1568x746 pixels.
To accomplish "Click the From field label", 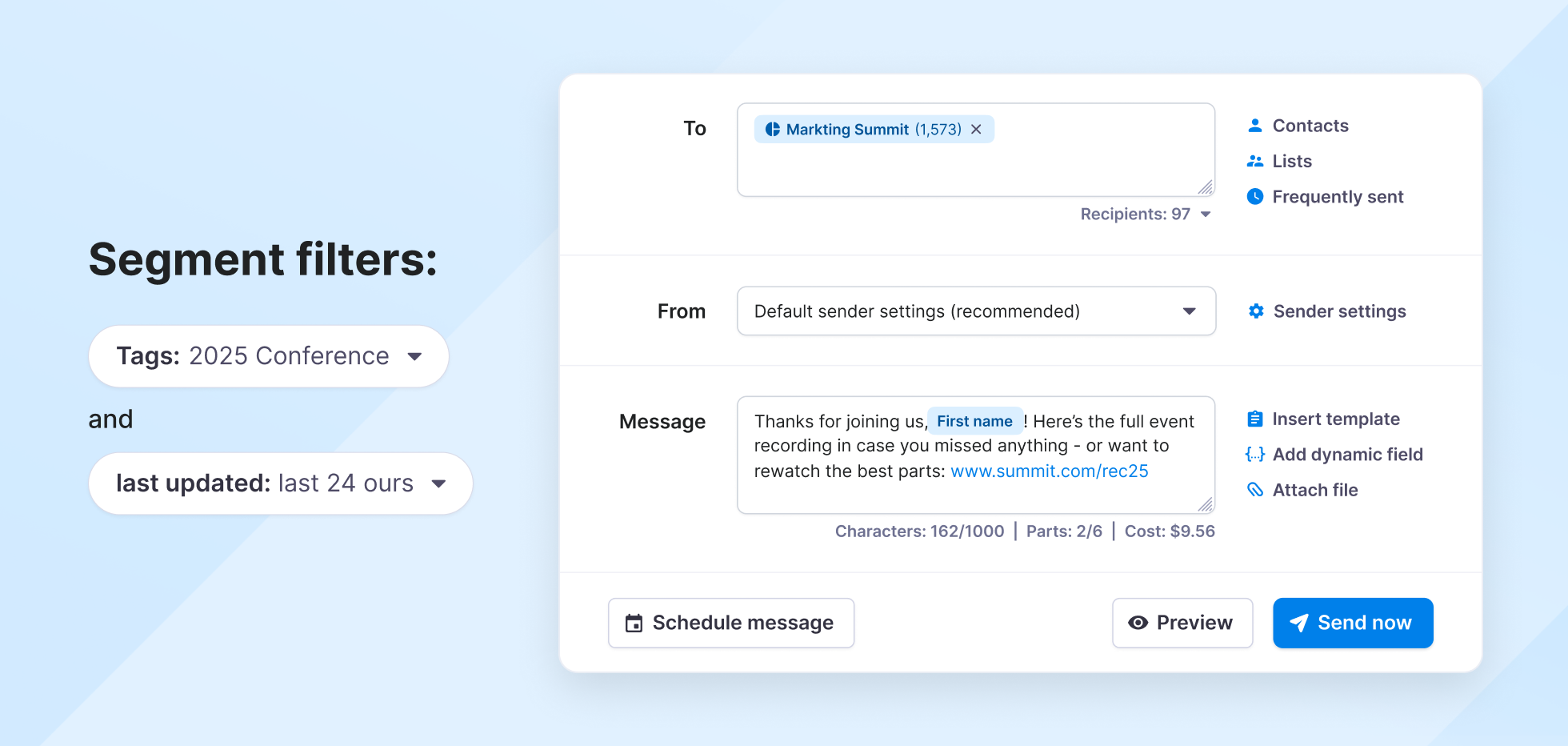I will (x=682, y=311).
